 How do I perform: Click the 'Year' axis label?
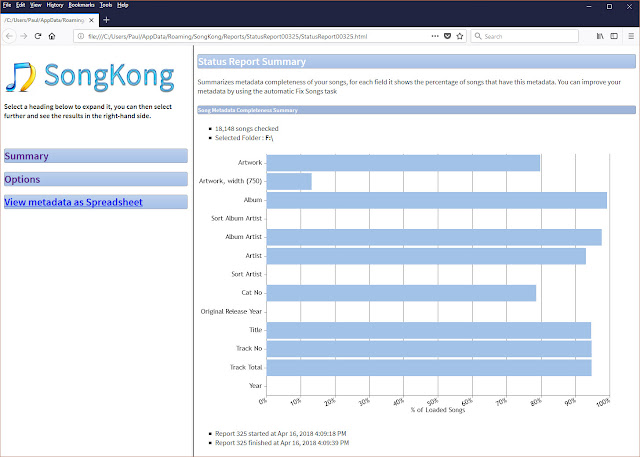256,386
